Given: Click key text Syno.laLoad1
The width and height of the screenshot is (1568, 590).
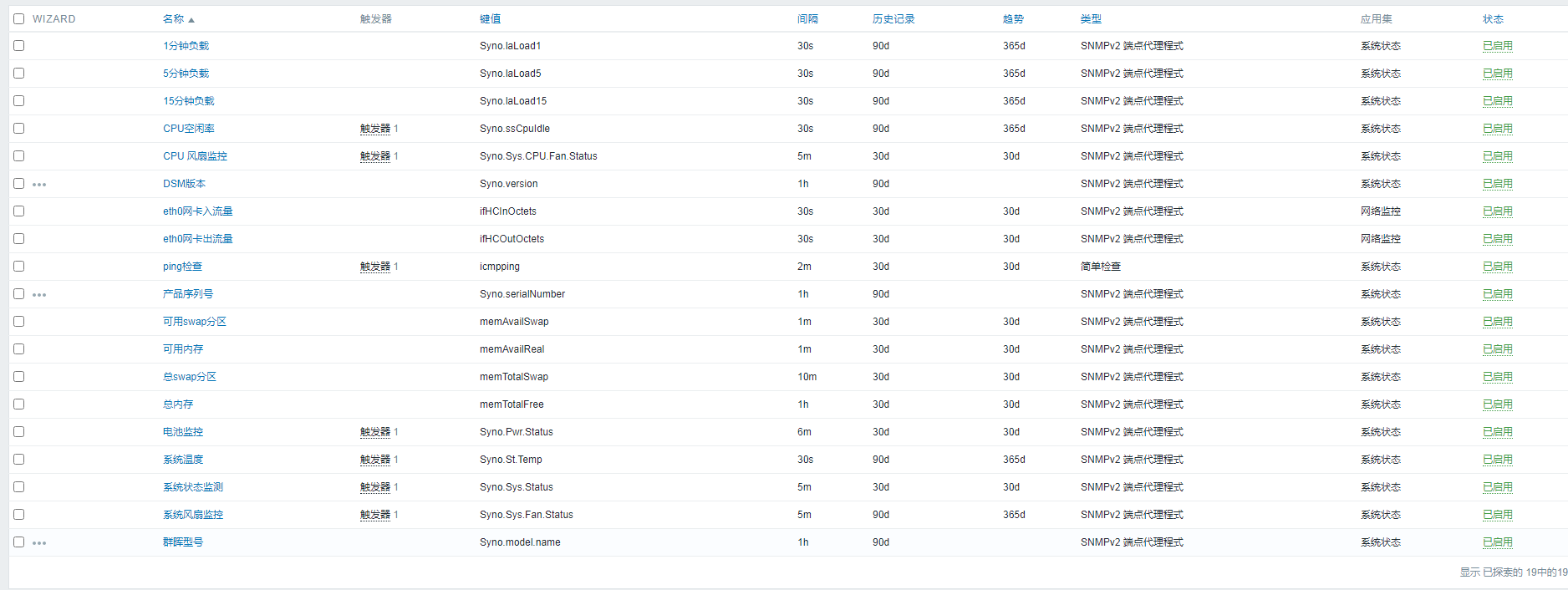Looking at the screenshot, I should (510, 46).
